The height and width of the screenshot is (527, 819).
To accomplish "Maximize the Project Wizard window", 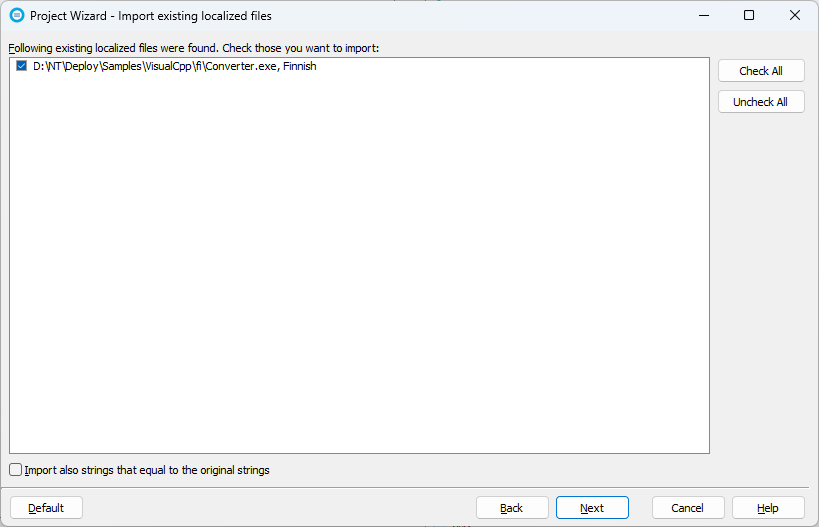I will pos(749,16).
